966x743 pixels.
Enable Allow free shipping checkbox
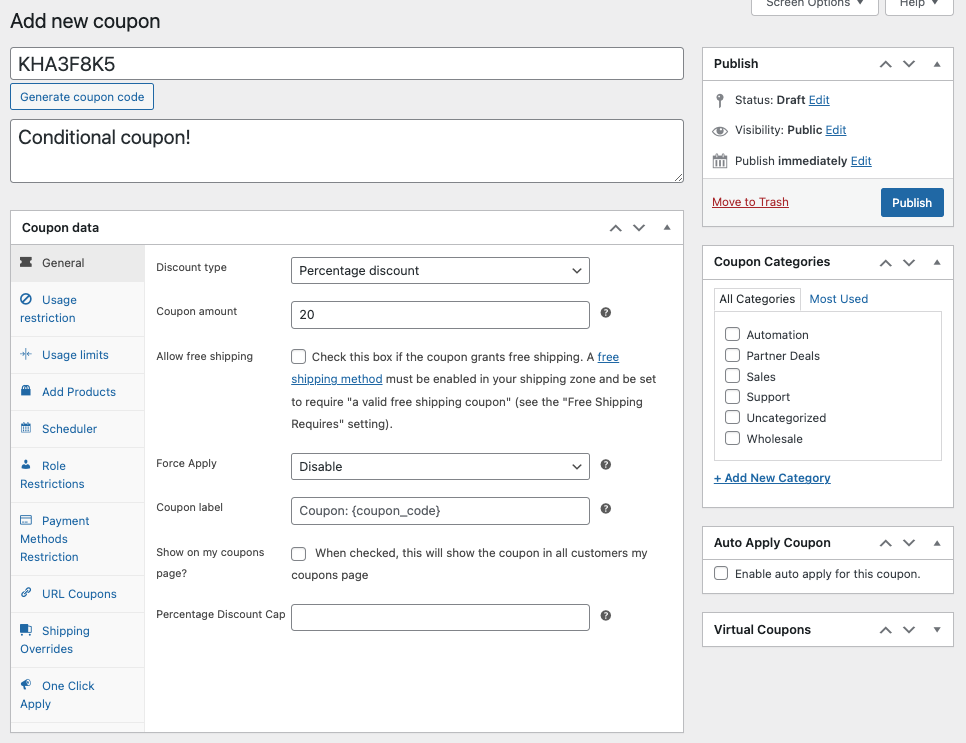pyautogui.click(x=299, y=357)
